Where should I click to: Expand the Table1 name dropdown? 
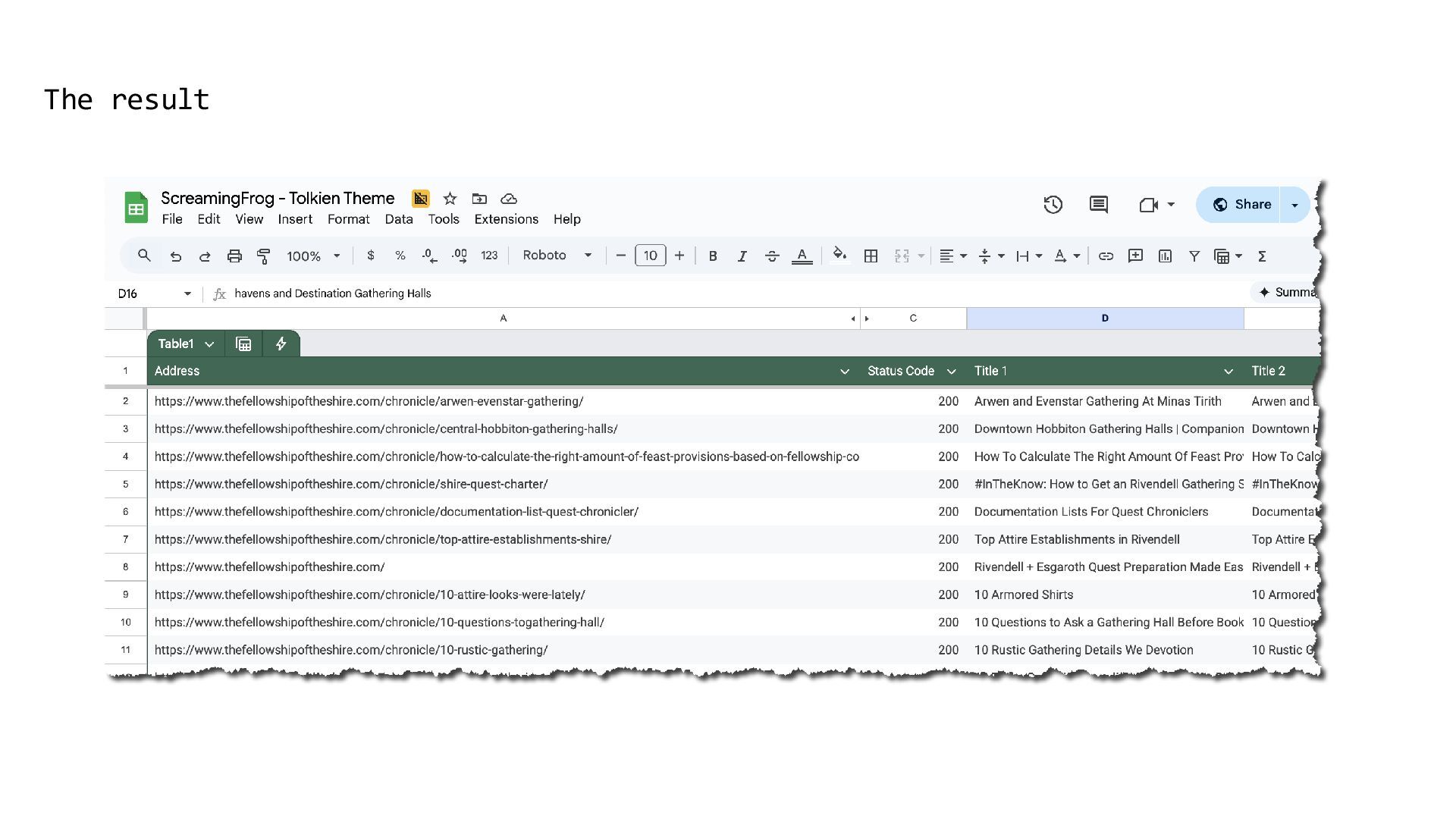pos(209,344)
